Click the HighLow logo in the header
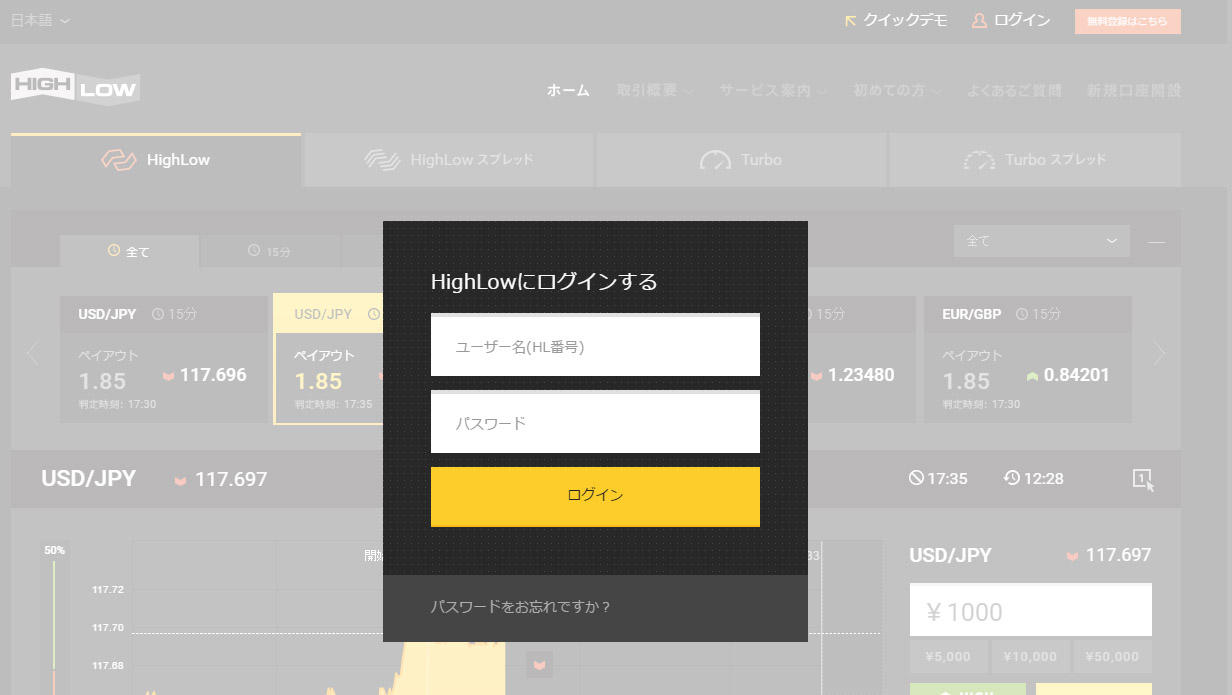Image resolution: width=1232 pixels, height=695 pixels. [75, 88]
